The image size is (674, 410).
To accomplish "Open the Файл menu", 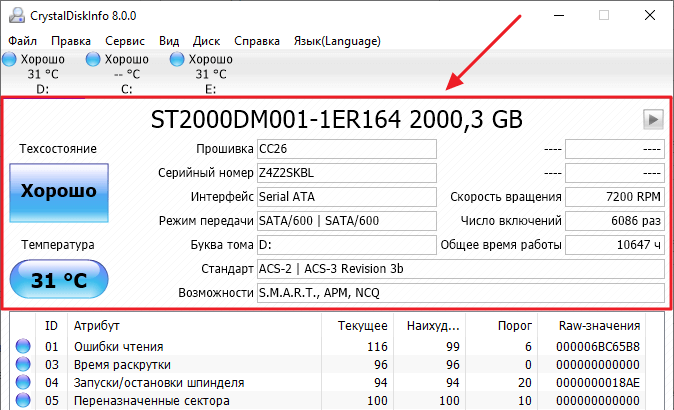I will pos(22,41).
